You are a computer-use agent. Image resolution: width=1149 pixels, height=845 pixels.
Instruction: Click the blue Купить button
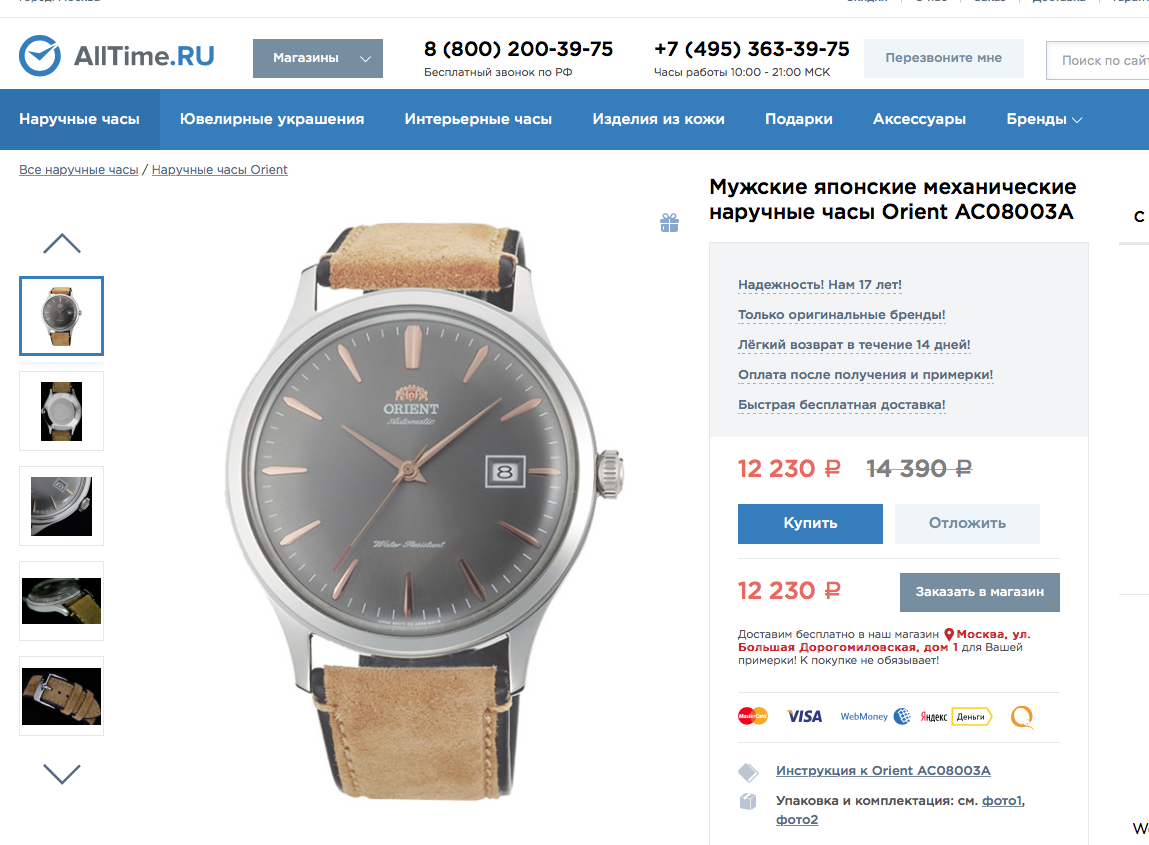click(x=810, y=523)
